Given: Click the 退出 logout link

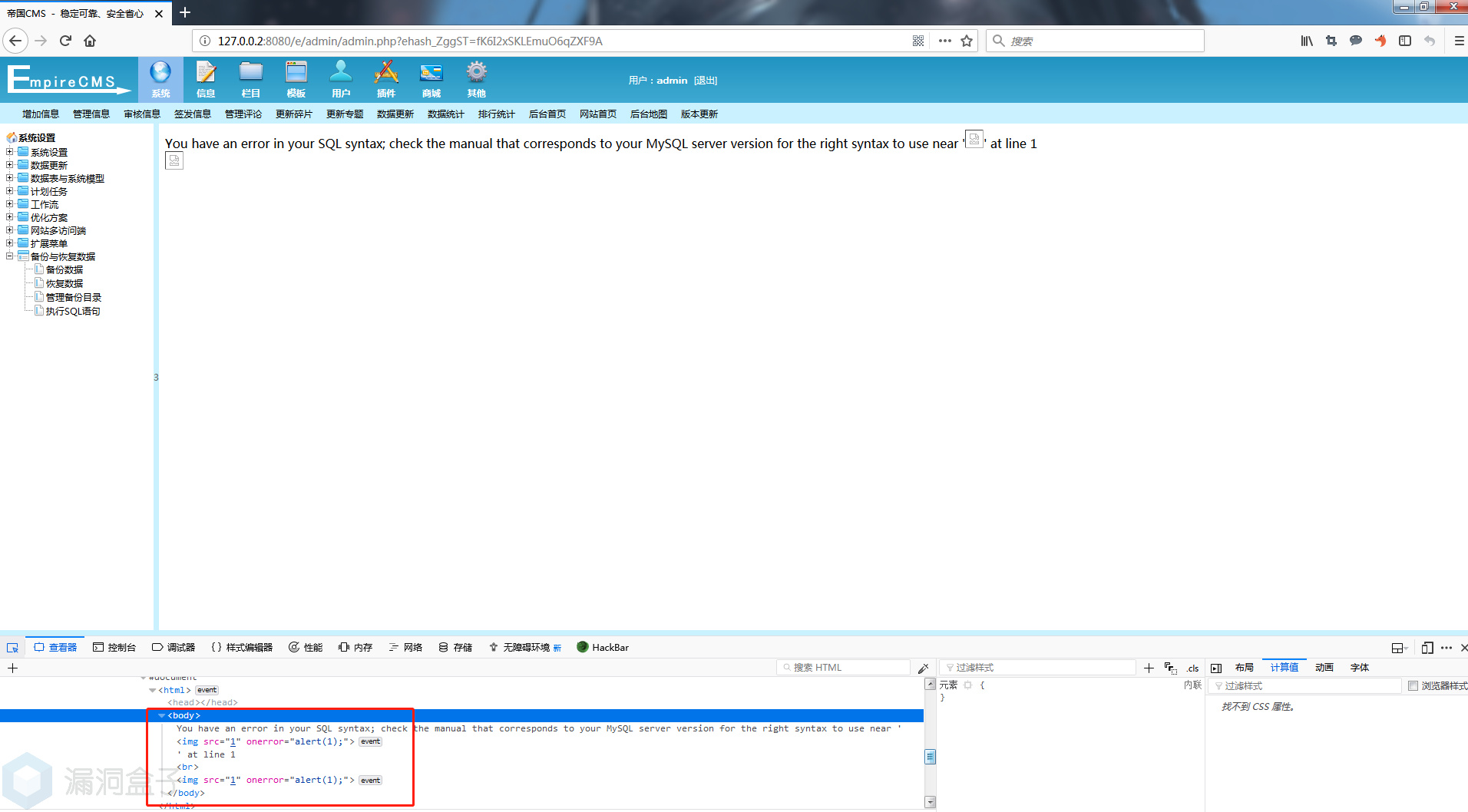Looking at the screenshot, I should coord(706,81).
